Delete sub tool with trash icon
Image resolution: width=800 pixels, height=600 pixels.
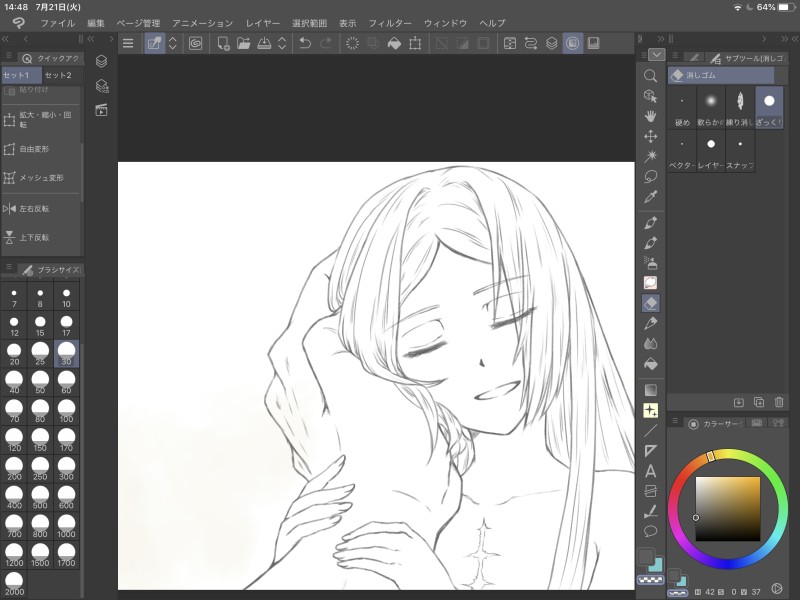[x=779, y=402]
